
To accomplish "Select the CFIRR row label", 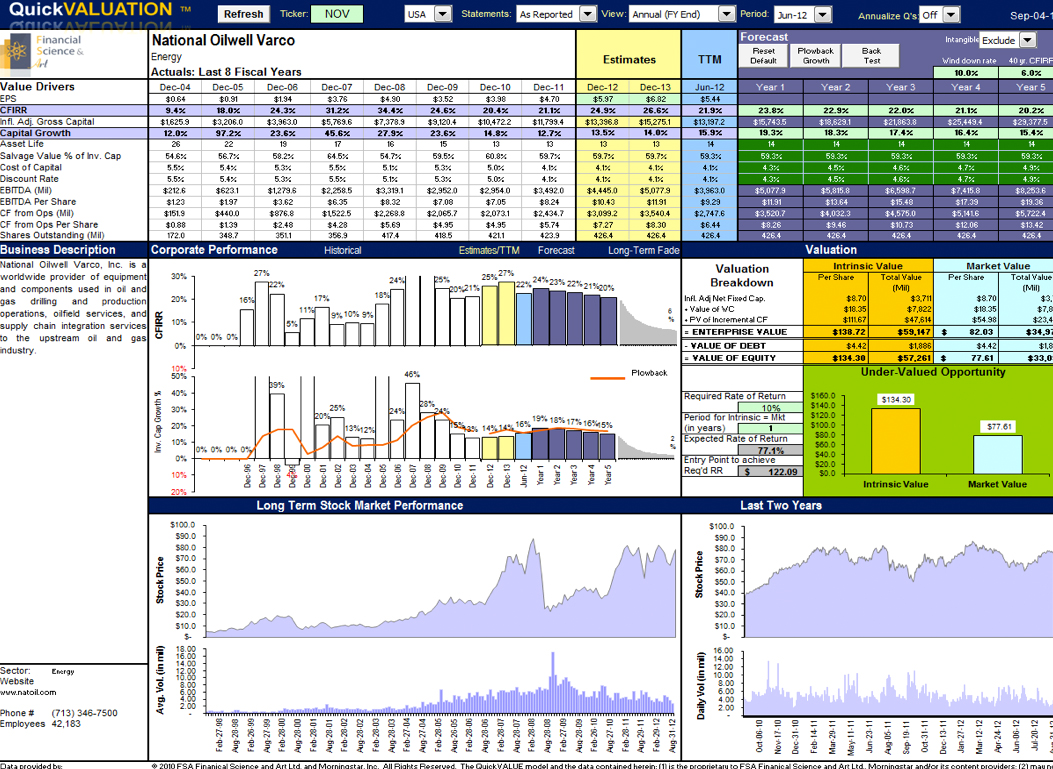I will click(14, 110).
